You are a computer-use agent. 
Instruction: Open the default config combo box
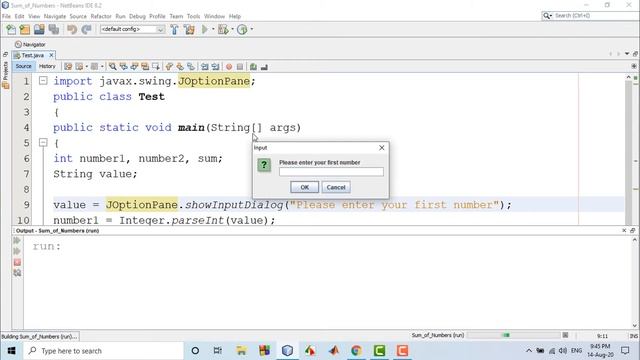pos(132,29)
